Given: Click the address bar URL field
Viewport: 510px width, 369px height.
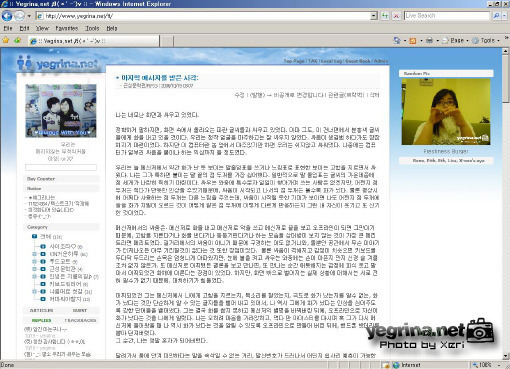Looking at the screenshot, I should tap(203, 16).
